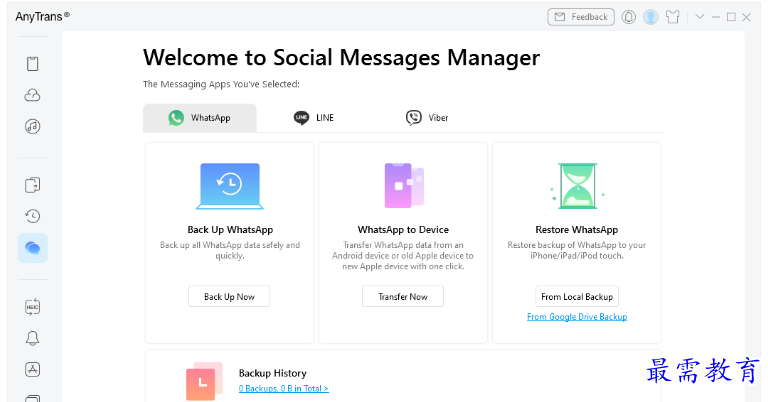The width and height of the screenshot is (768, 402).
Task: Click the Back Up WhatsApp laptop illustration
Action: (230, 186)
